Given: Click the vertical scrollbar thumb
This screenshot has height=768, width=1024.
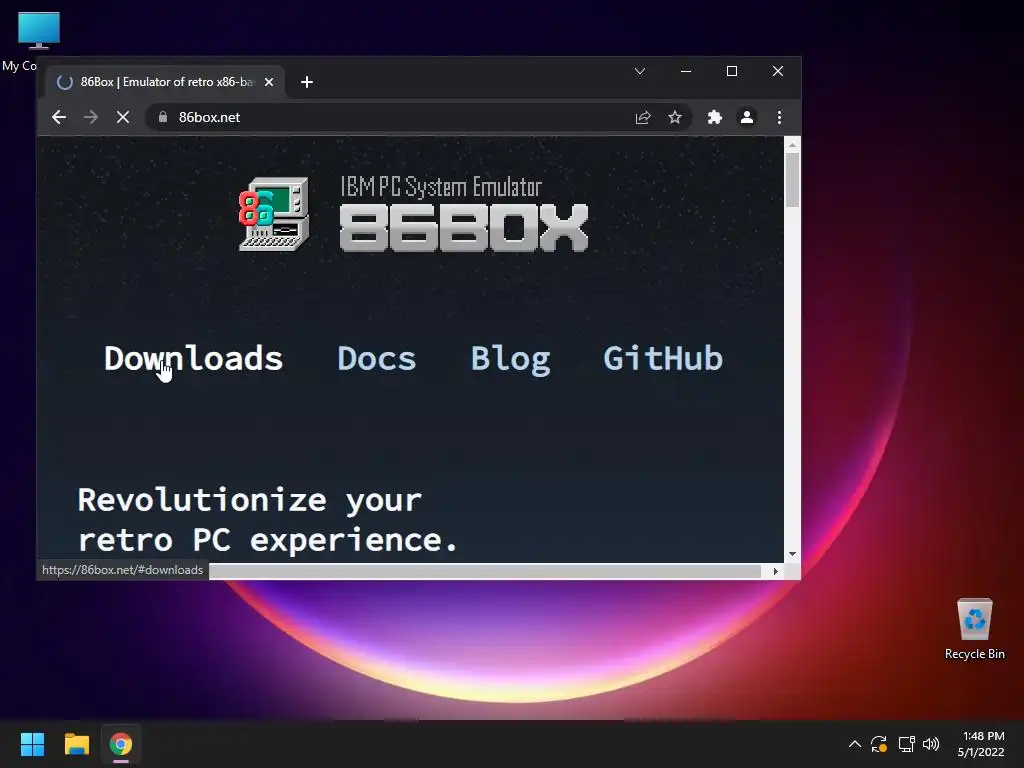Looking at the screenshot, I should (x=792, y=180).
